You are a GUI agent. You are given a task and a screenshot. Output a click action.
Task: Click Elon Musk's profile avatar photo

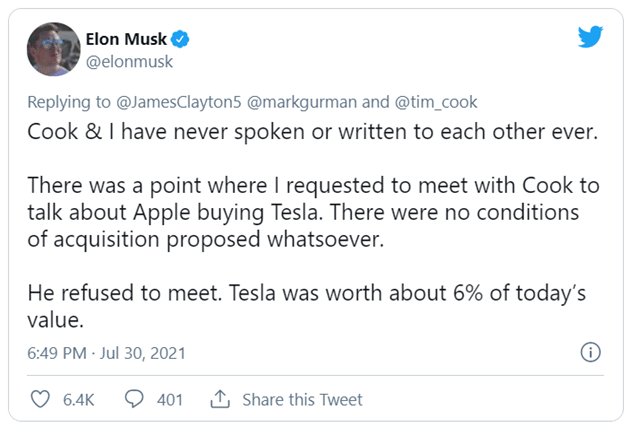point(52,48)
